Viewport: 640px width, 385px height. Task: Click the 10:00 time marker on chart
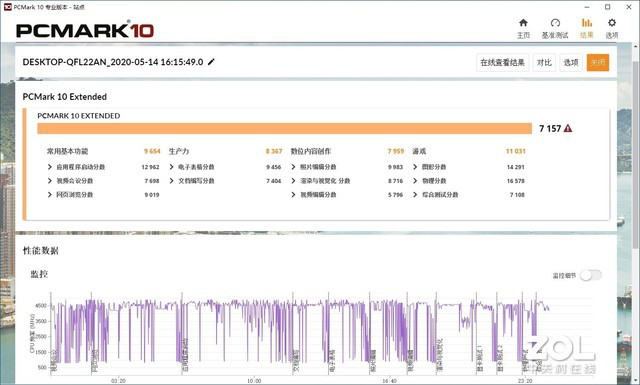[x=254, y=381]
